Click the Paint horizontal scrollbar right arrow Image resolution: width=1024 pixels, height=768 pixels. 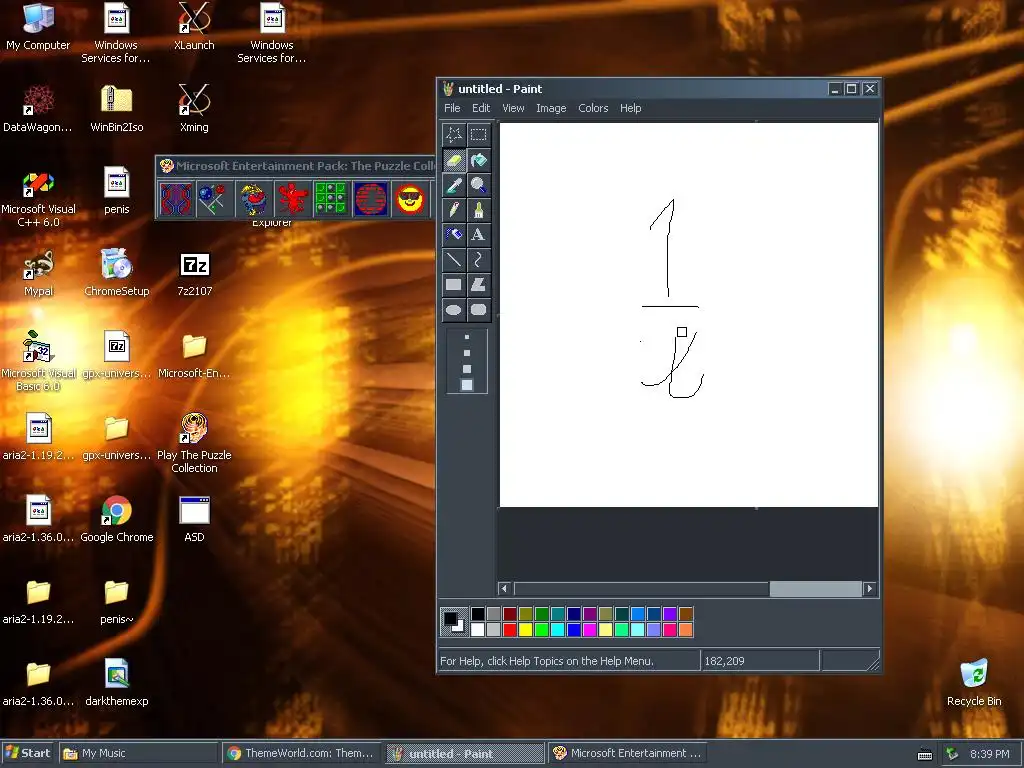tap(869, 588)
